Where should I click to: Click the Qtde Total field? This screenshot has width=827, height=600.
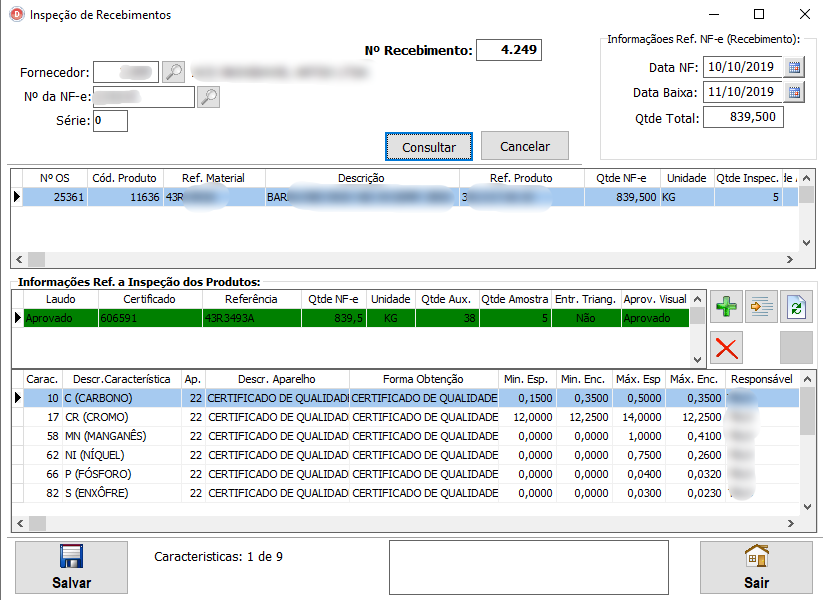(x=742, y=117)
